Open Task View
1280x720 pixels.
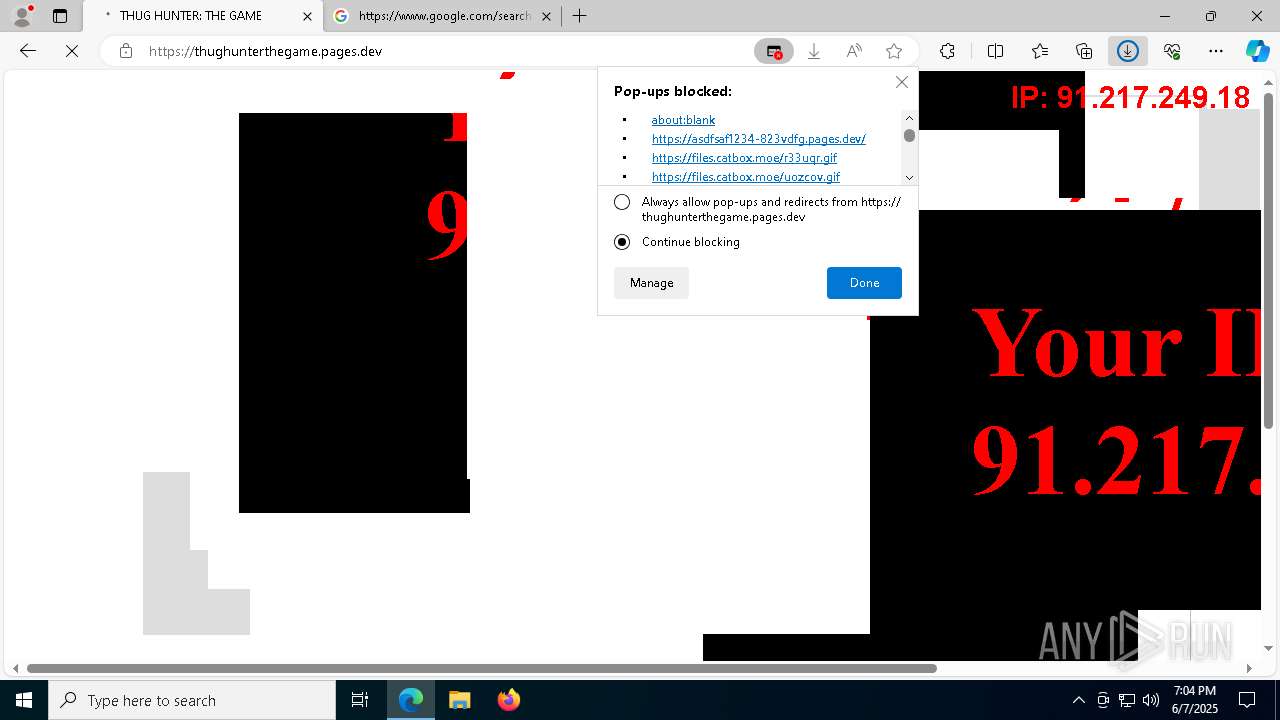click(x=360, y=700)
